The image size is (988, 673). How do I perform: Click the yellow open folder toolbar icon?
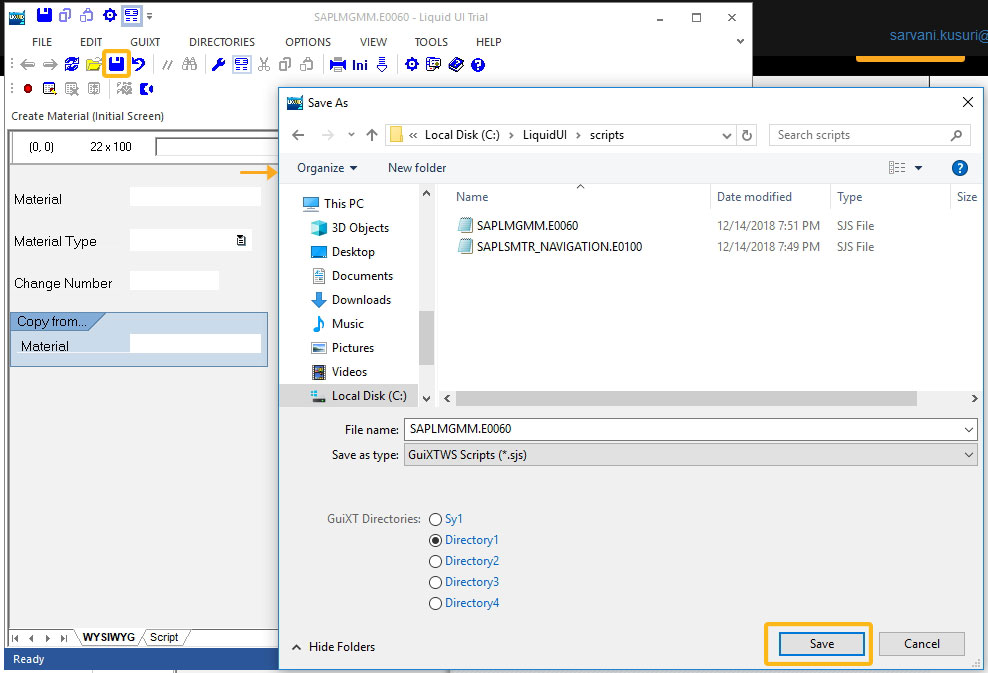click(93, 64)
